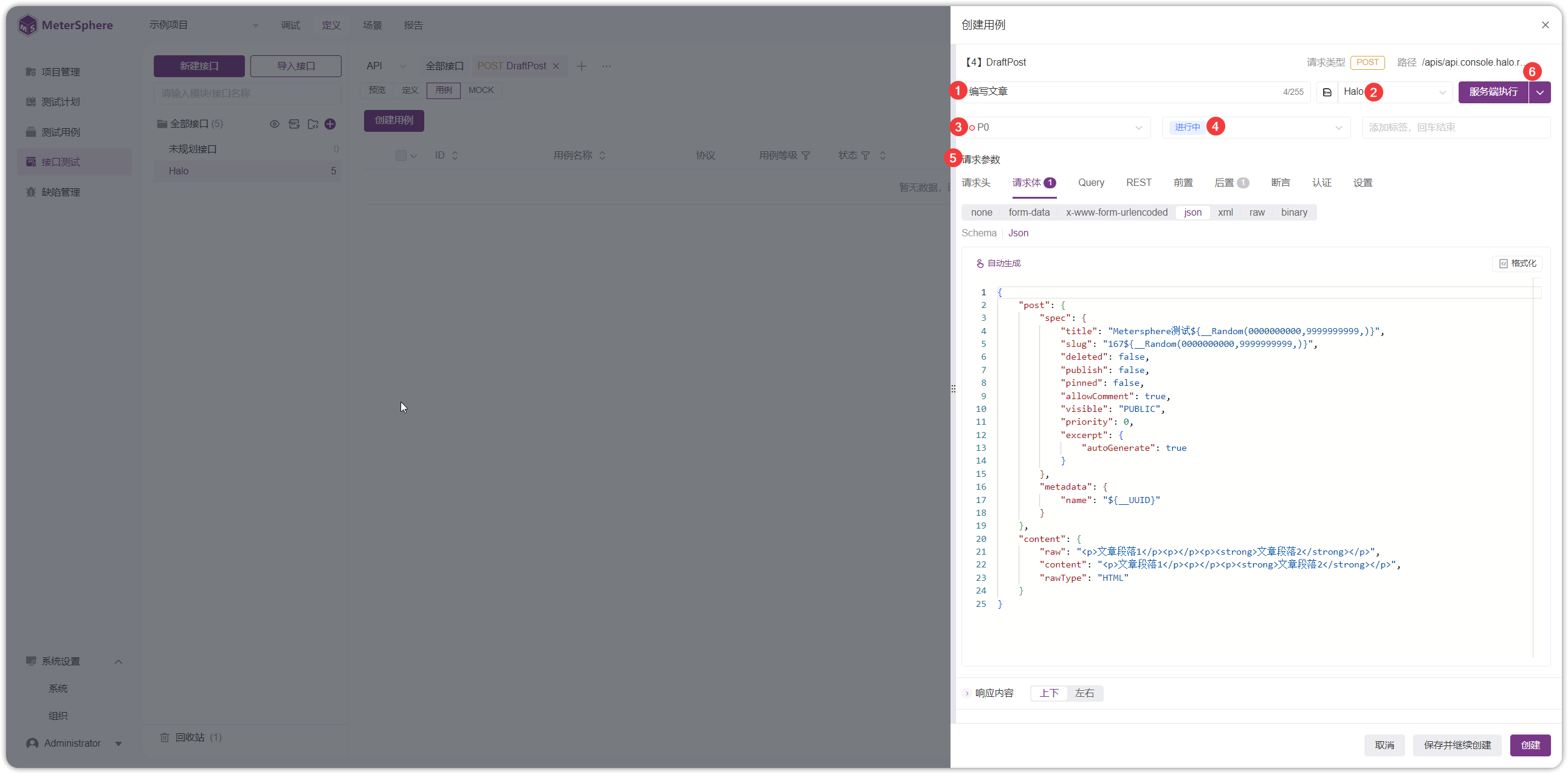1568x774 pixels.
Task: Add a new API tab with plus icon
Action: click(x=581, y=66)
